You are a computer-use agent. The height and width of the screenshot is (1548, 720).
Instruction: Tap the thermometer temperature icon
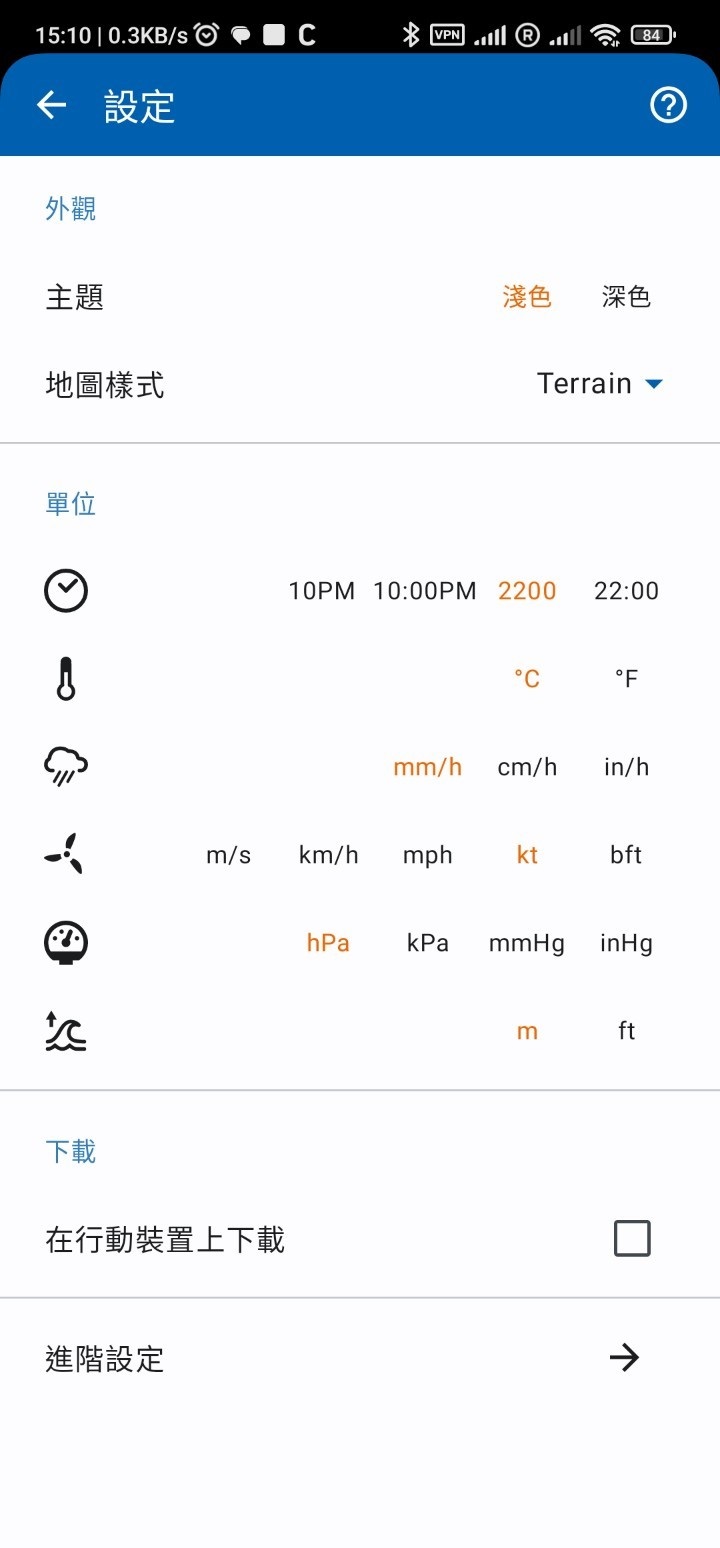[x=66, y=679]
